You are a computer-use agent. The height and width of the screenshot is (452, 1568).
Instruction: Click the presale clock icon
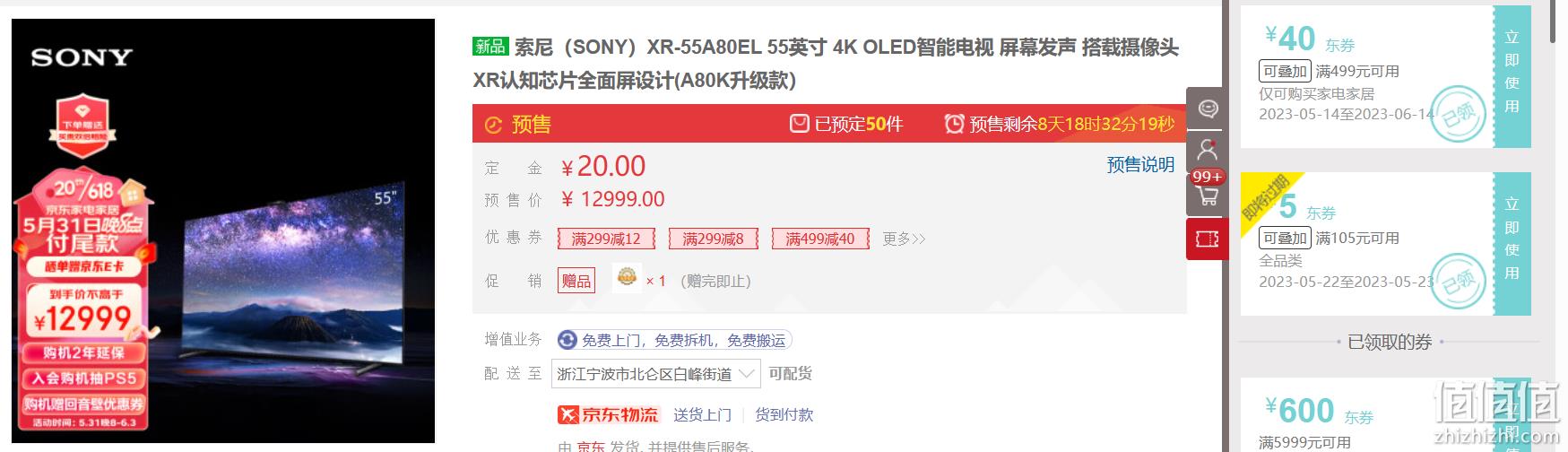pyautogui.click(x=954, y=124)
